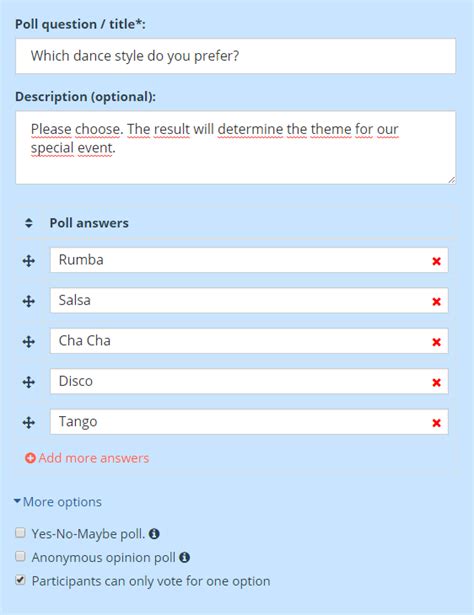Enable the Yes-No-Maybe poll checkbox
This screenshot has height=615, width=474.
click(20, 533)
